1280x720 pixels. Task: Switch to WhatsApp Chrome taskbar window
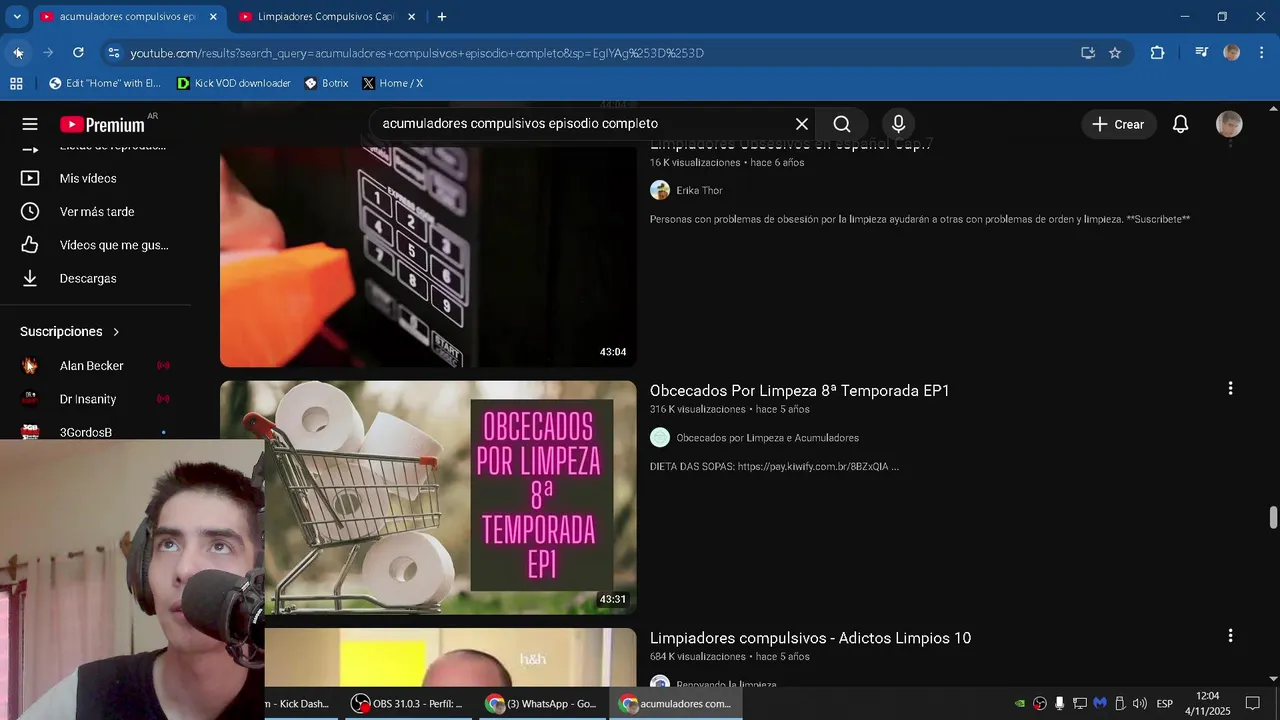coord(542,704)
